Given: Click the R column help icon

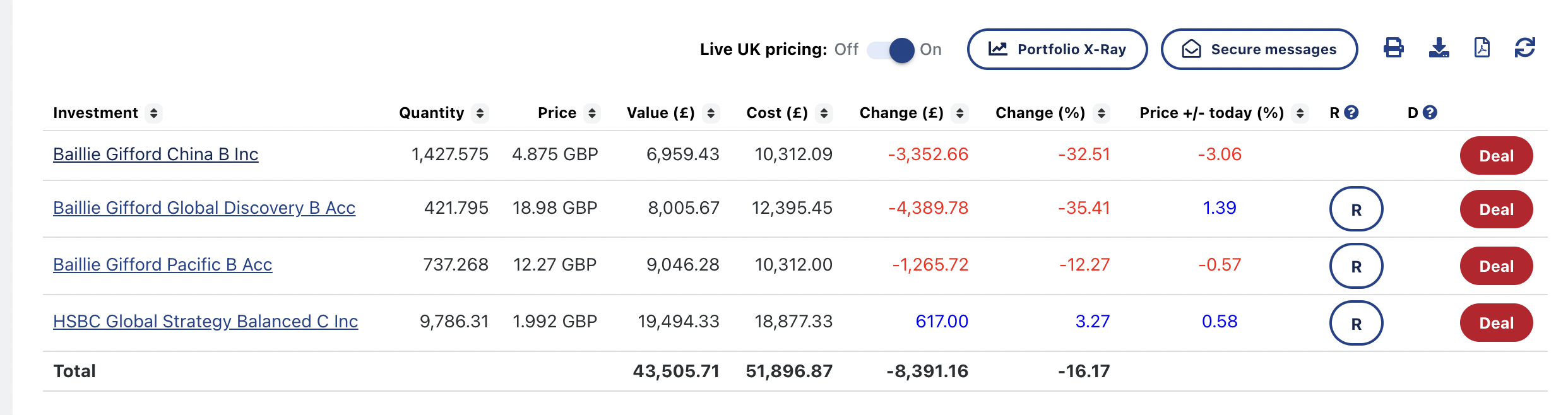Looking at the screenshot, I should [x=1351, y=112].
